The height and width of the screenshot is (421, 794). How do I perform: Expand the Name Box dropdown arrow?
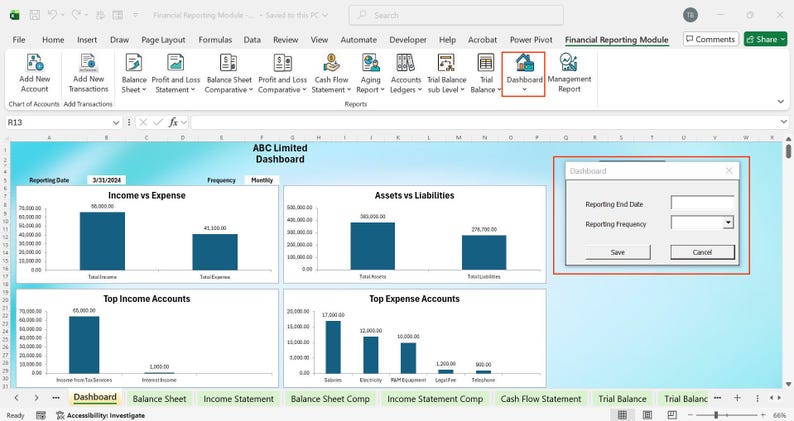coord(115,123)
